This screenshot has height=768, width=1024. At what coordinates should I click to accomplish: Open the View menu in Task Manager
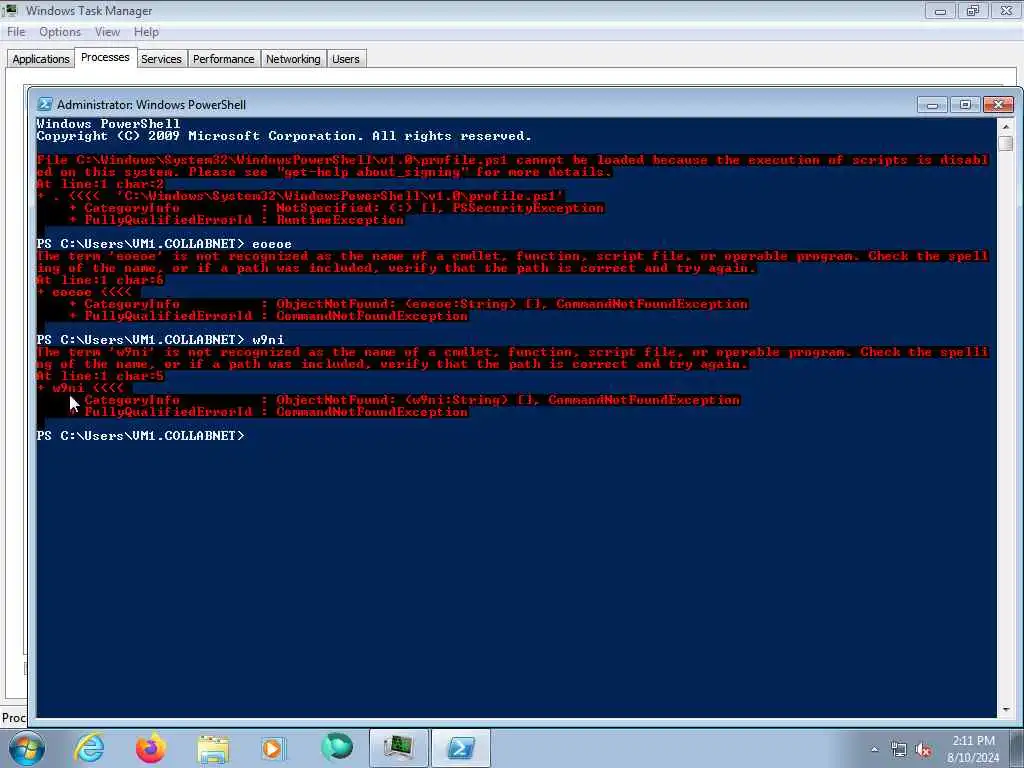pyautogui.click(x=107, y=32)
